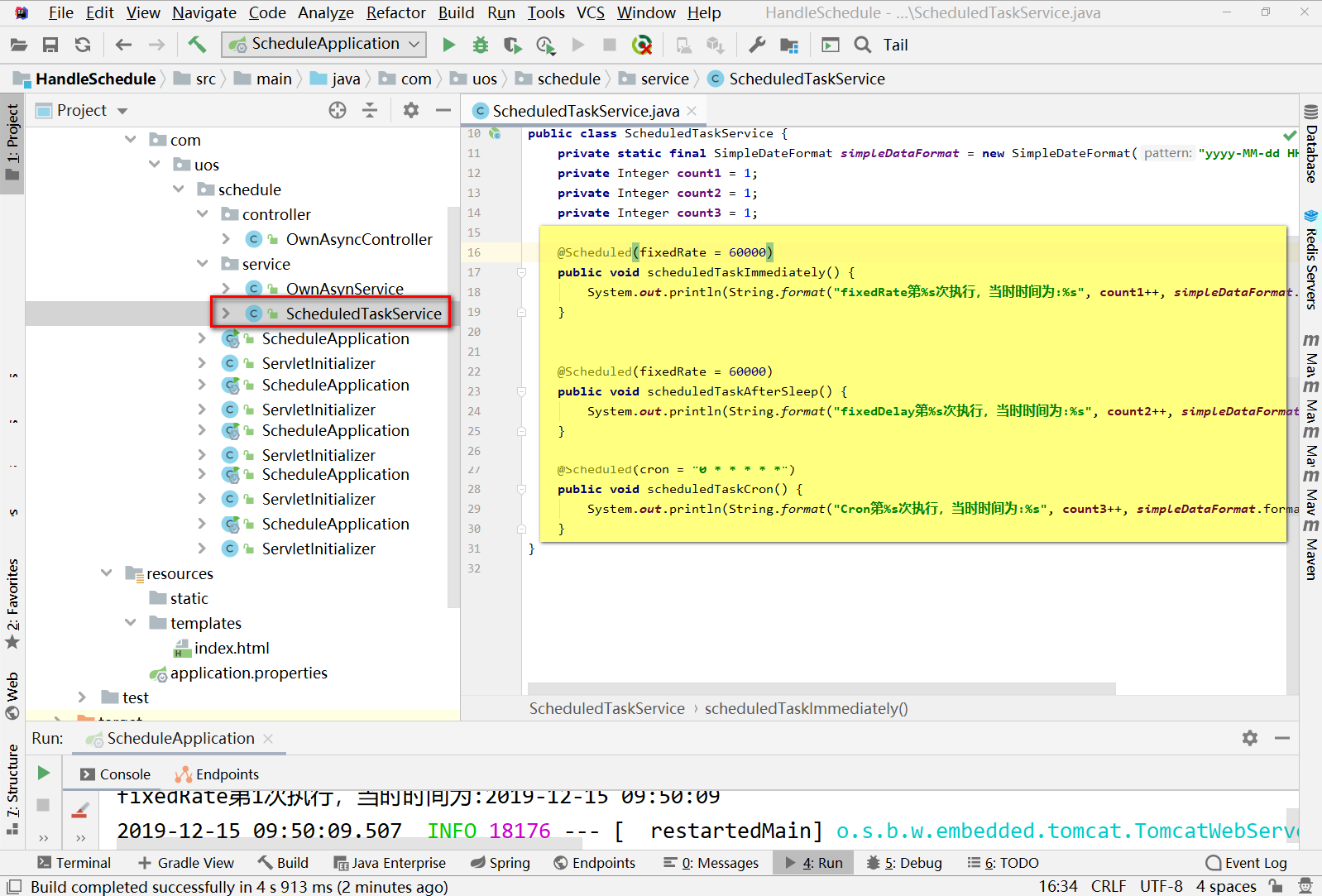
Task: Switch to the Endpoints tab in Run panel
Action: coord(218,774)
